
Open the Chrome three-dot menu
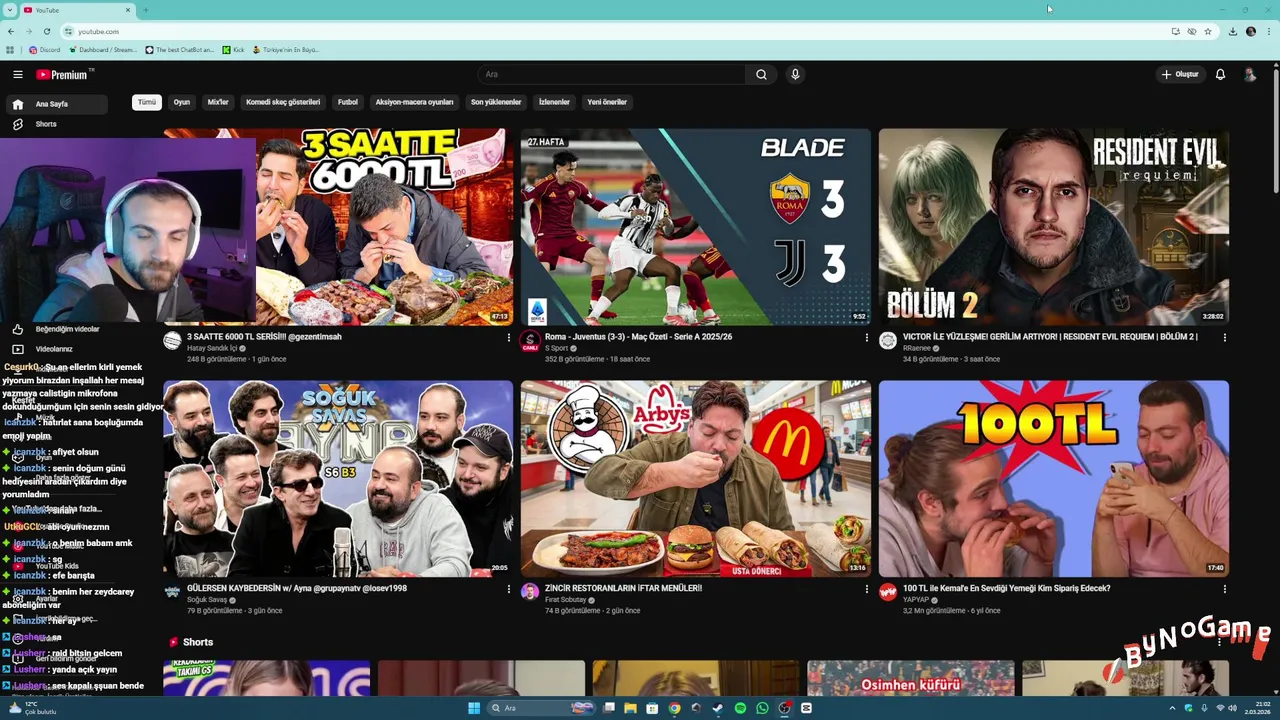pyautogui.click(x=1268, y=31)
